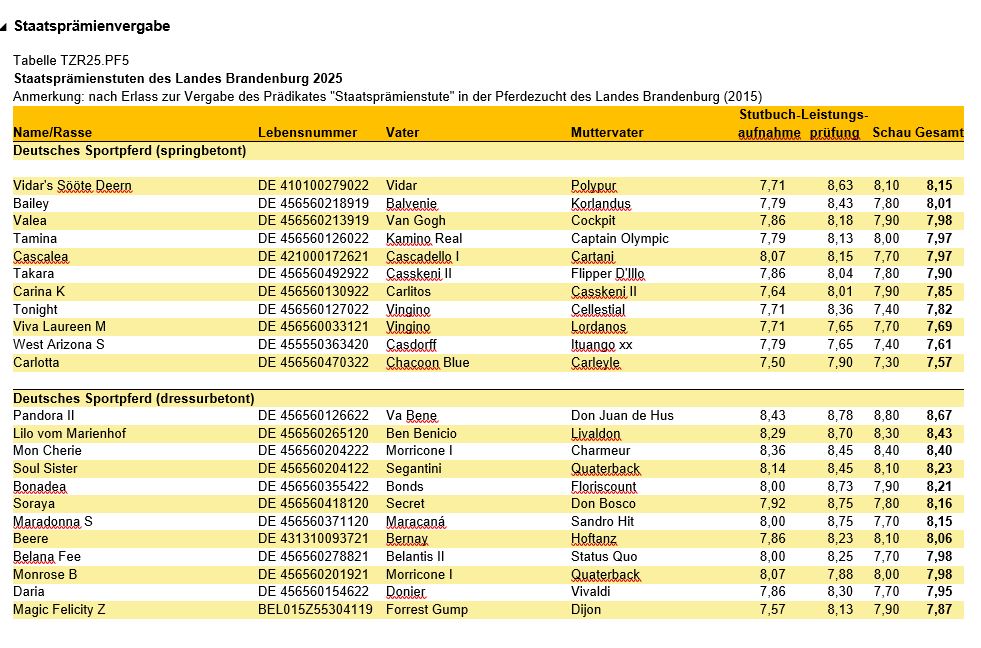Click the Gesamt score 8,67 for Pandora II

click(939, 415)
